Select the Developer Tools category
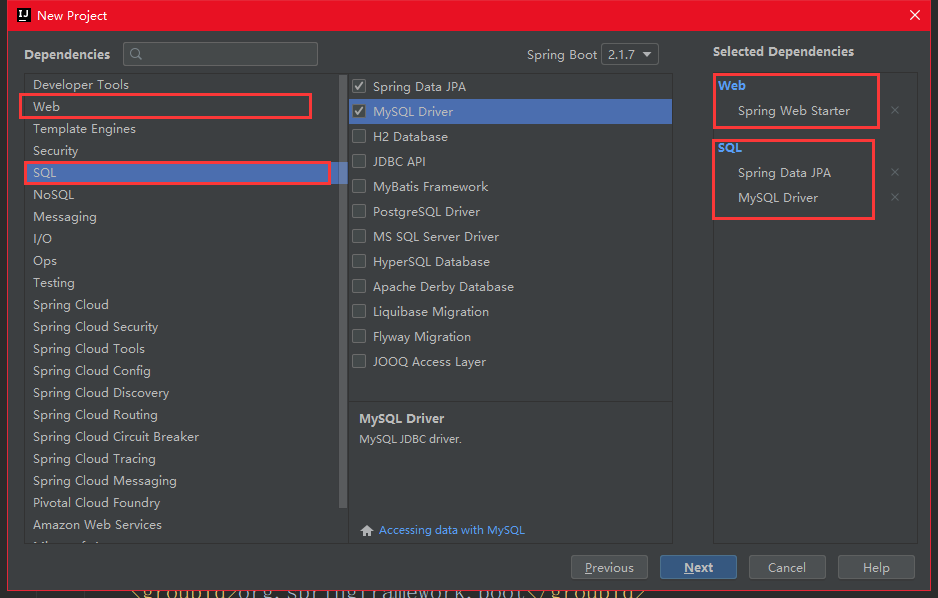 click(181, 85)
